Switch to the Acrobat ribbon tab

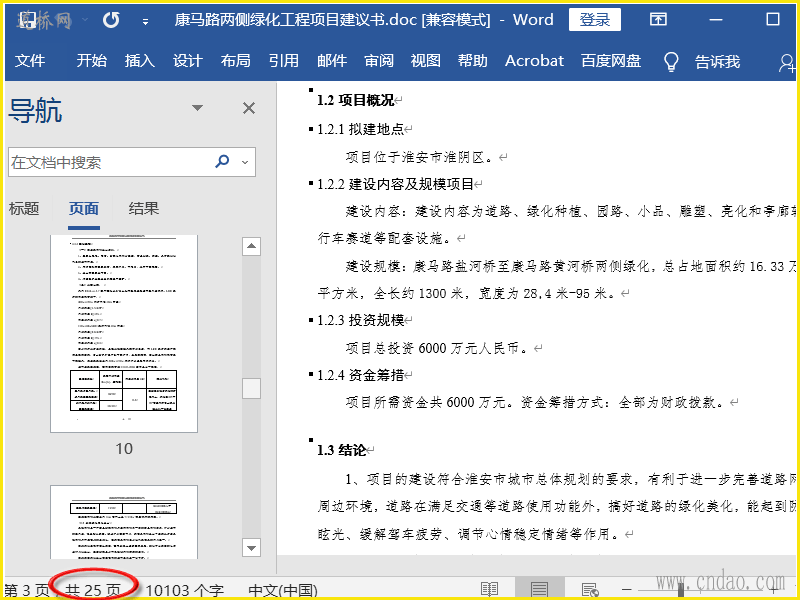coord(534,60)
